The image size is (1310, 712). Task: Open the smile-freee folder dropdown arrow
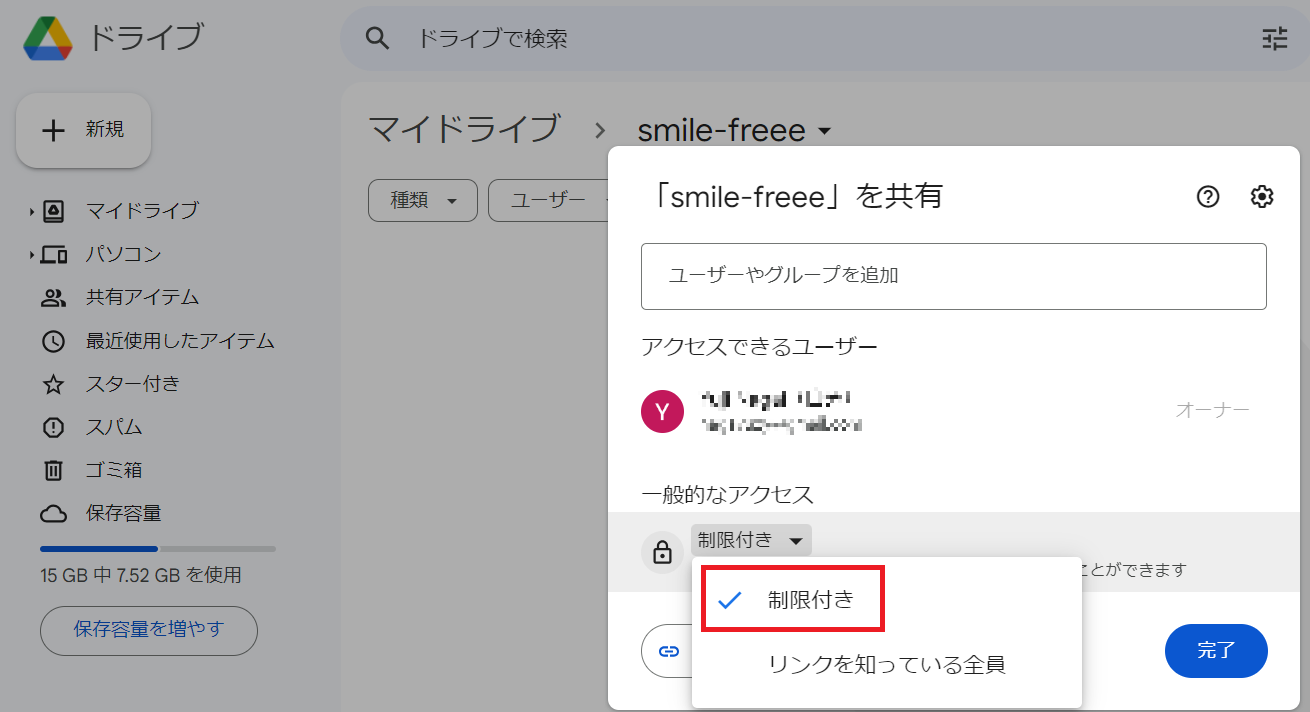click(824, 131)
